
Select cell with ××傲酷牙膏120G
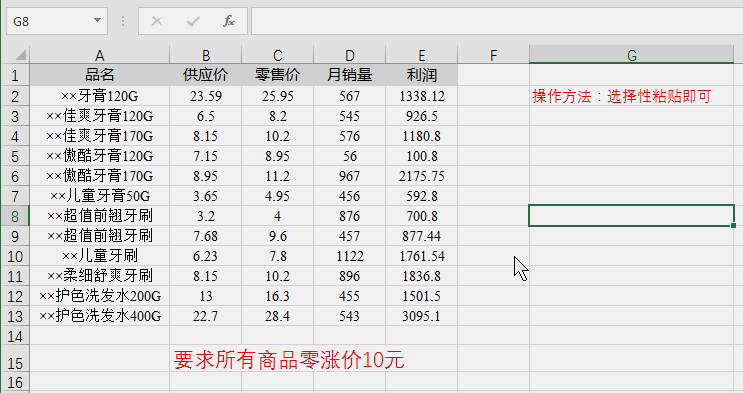point(100,156)
